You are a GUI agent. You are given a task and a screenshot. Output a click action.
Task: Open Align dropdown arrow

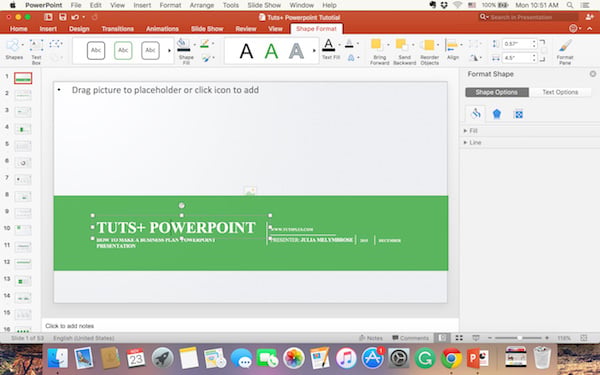(461, 44)
